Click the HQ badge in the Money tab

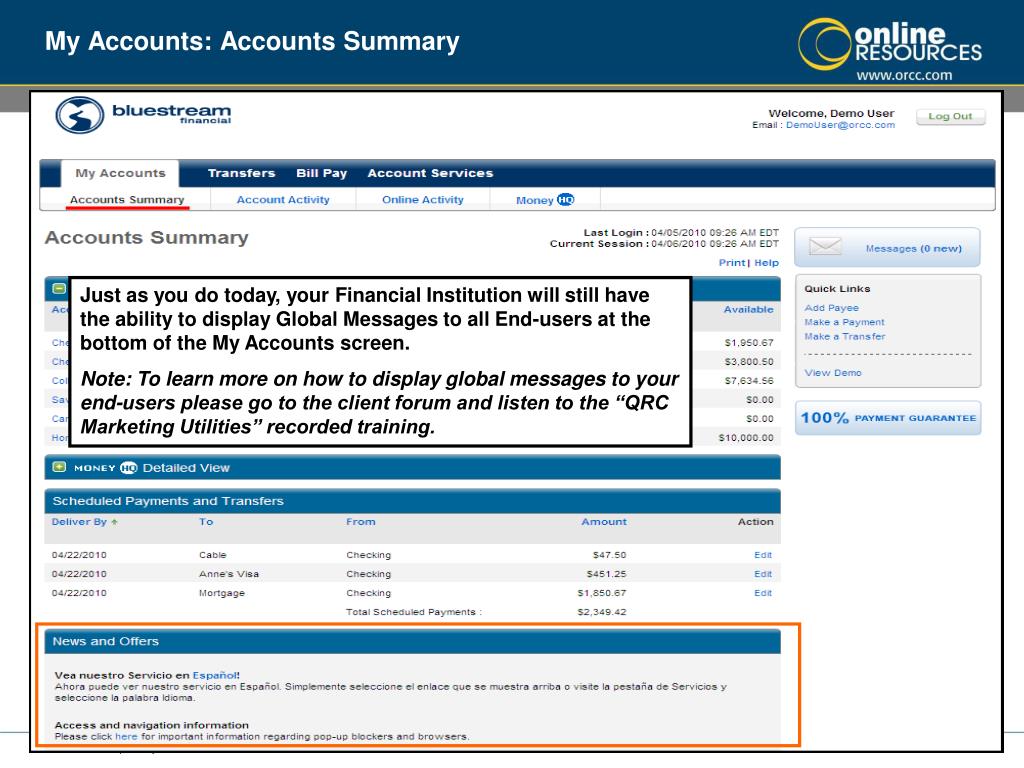pos(565,199)
